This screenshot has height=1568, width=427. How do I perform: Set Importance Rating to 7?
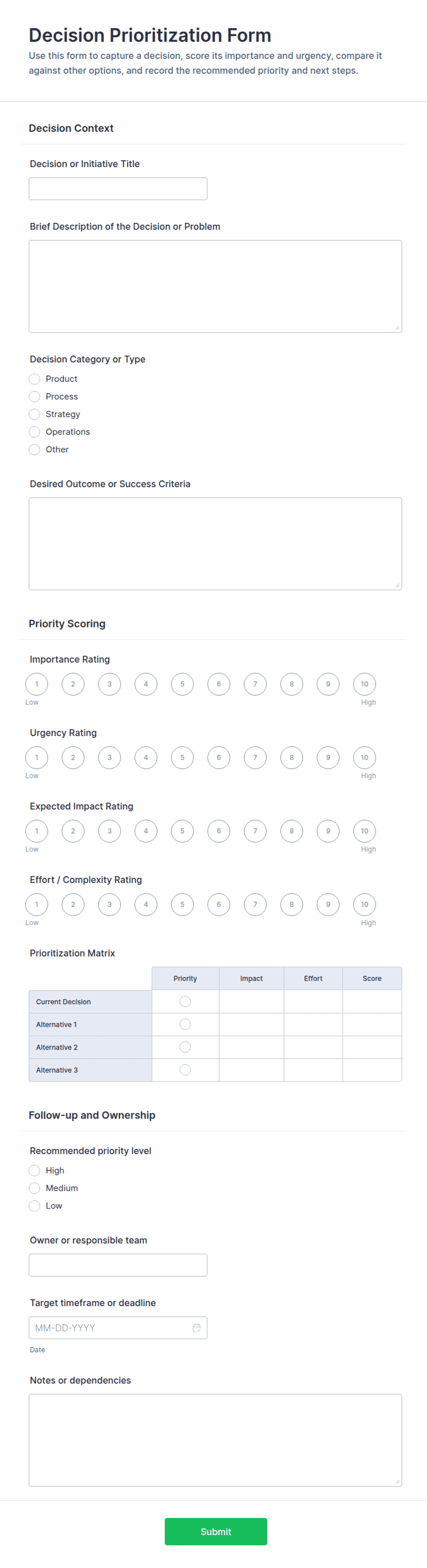click(255, 683)
